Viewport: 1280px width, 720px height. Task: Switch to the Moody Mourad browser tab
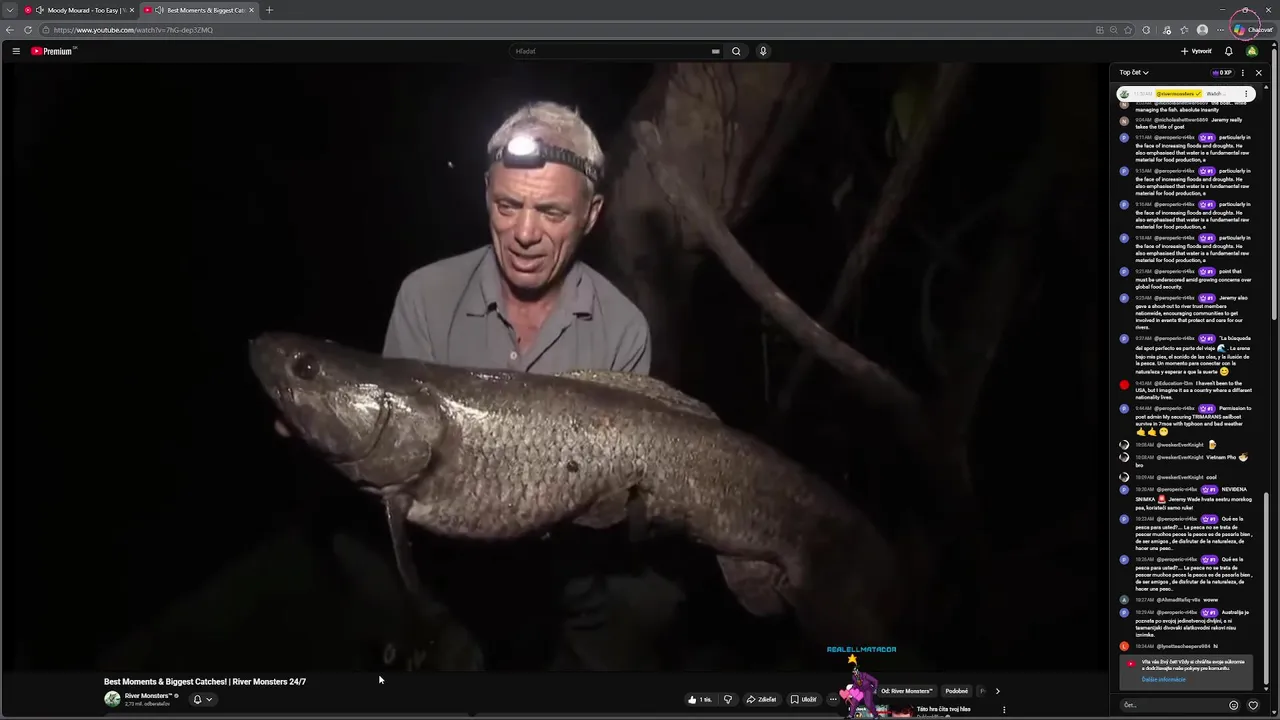79,10
